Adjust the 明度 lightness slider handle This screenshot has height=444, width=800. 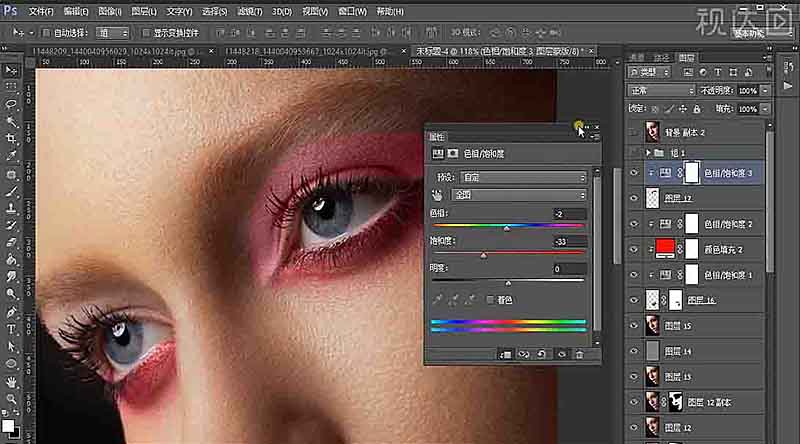coord(508,283)
